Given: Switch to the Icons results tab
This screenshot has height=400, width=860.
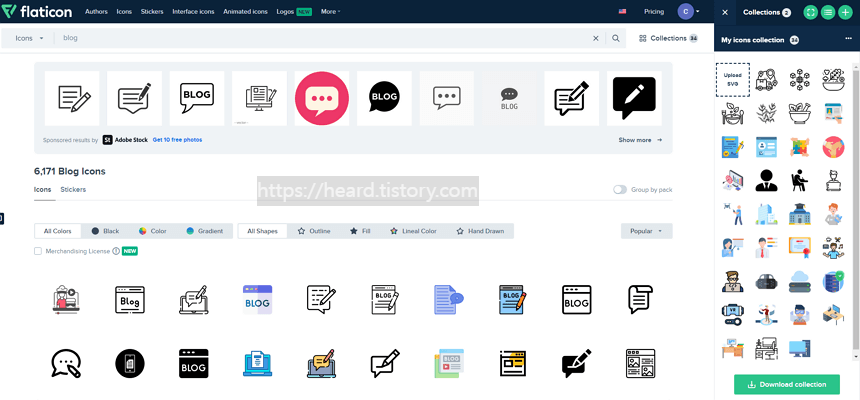Looking at the screenshot, I should pos(43,189).
